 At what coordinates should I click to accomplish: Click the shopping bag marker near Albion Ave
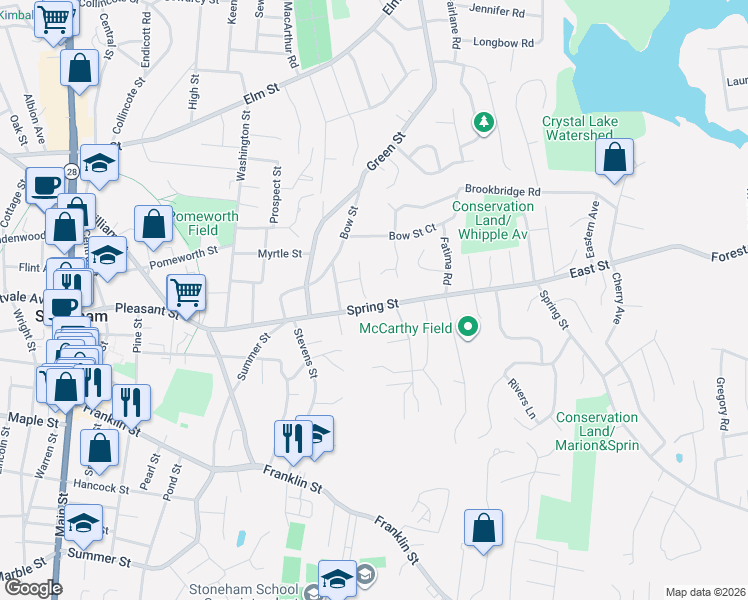click(80, 72)
